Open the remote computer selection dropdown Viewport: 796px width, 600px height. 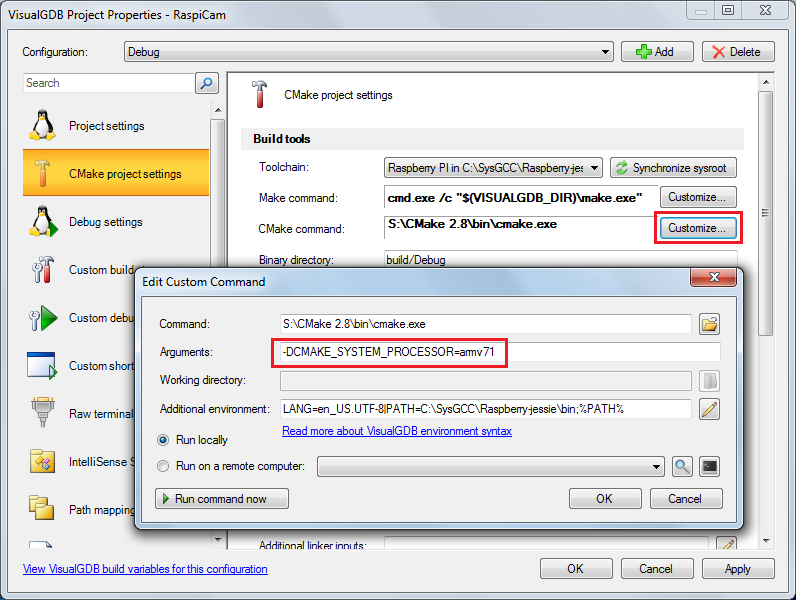(x=490, y=466)
